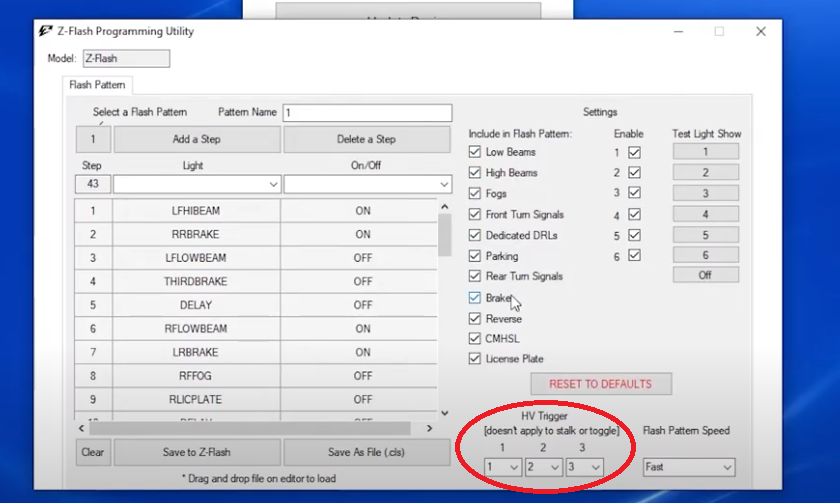840x503 pixels.
Task: Start Test Light Show 4
Action: point(706,214)
